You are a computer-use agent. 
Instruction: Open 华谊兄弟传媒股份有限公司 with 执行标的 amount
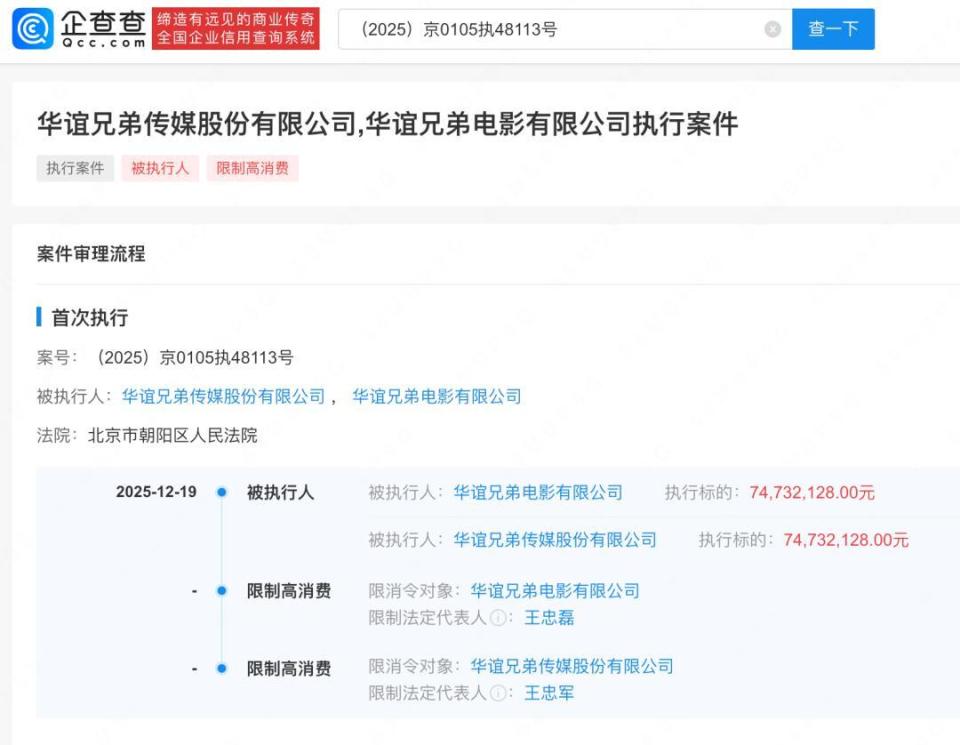[x=555, y=539]
